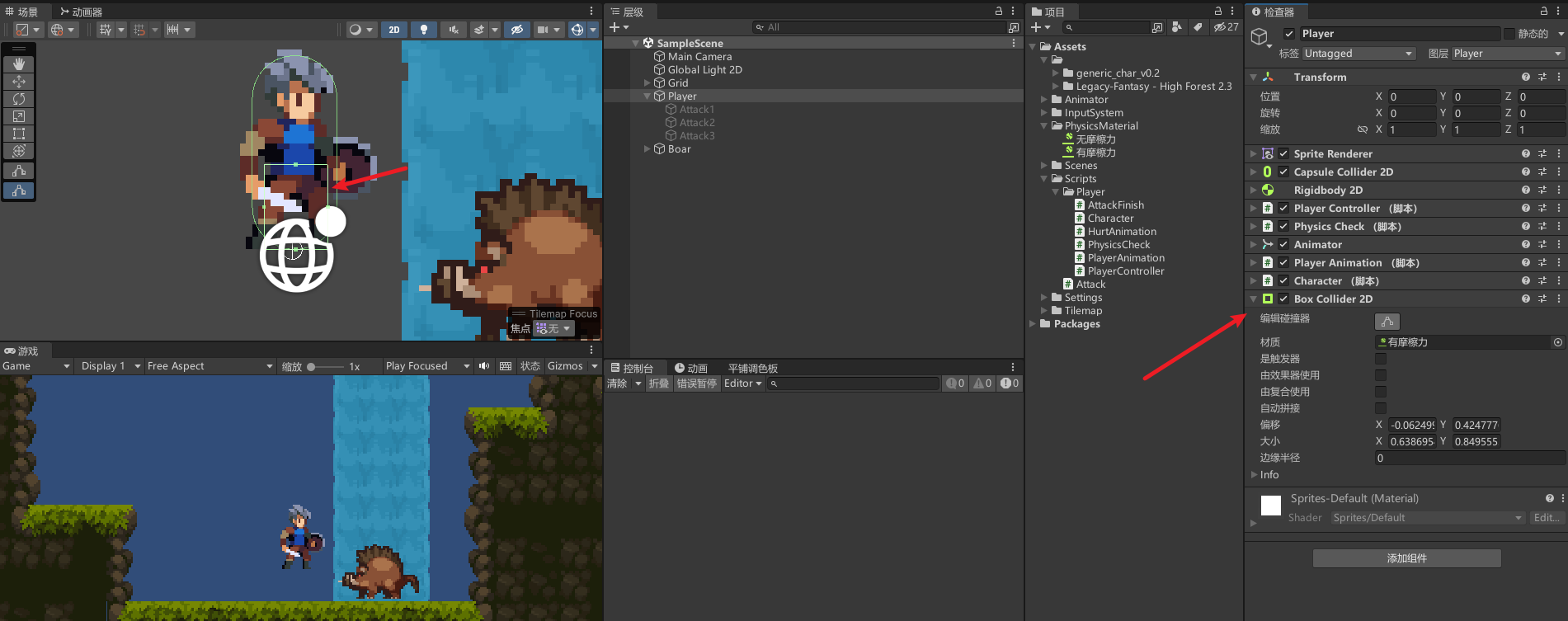Toggle 2D view mode in the Scene toolbar
1568x621 pixels.
tap(394, 30)
